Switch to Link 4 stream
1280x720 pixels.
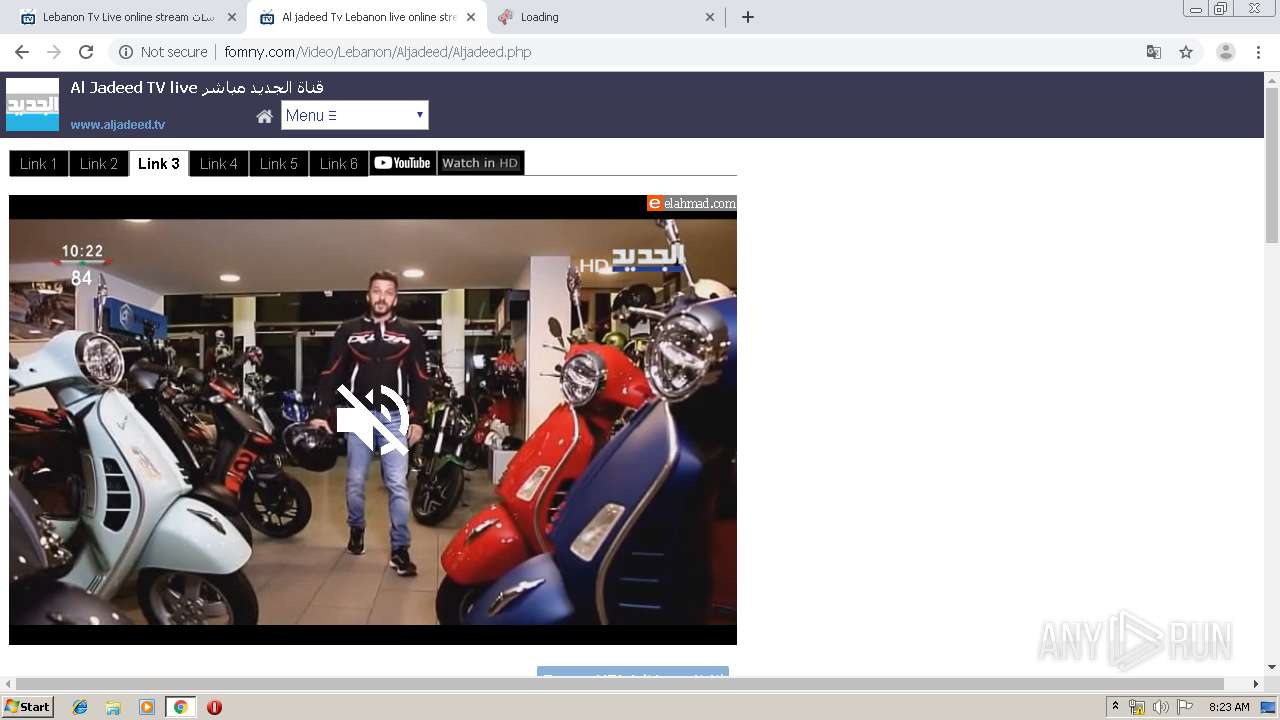click(x=219, y=163)
